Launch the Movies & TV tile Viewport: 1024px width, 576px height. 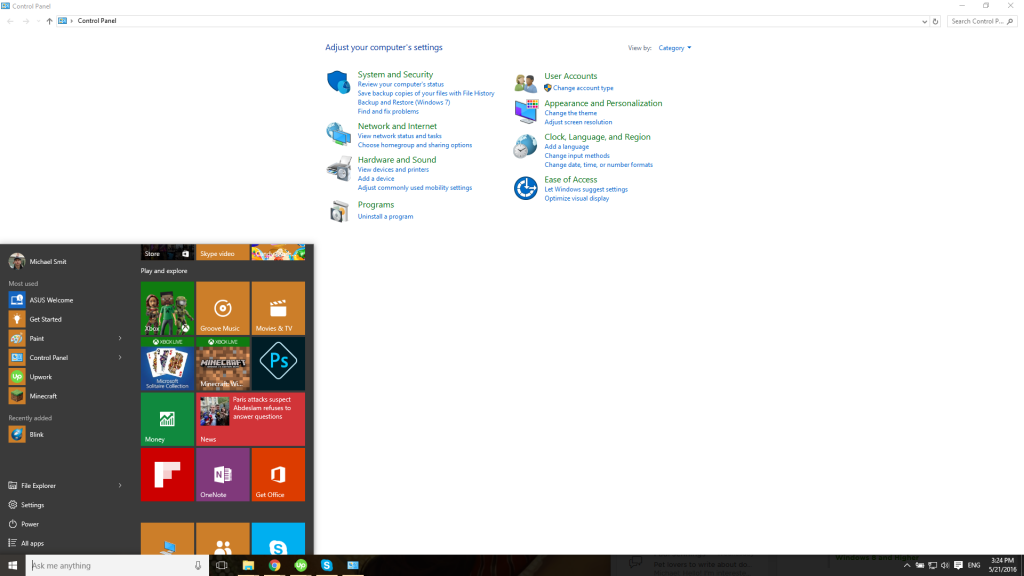pos(278,308)
